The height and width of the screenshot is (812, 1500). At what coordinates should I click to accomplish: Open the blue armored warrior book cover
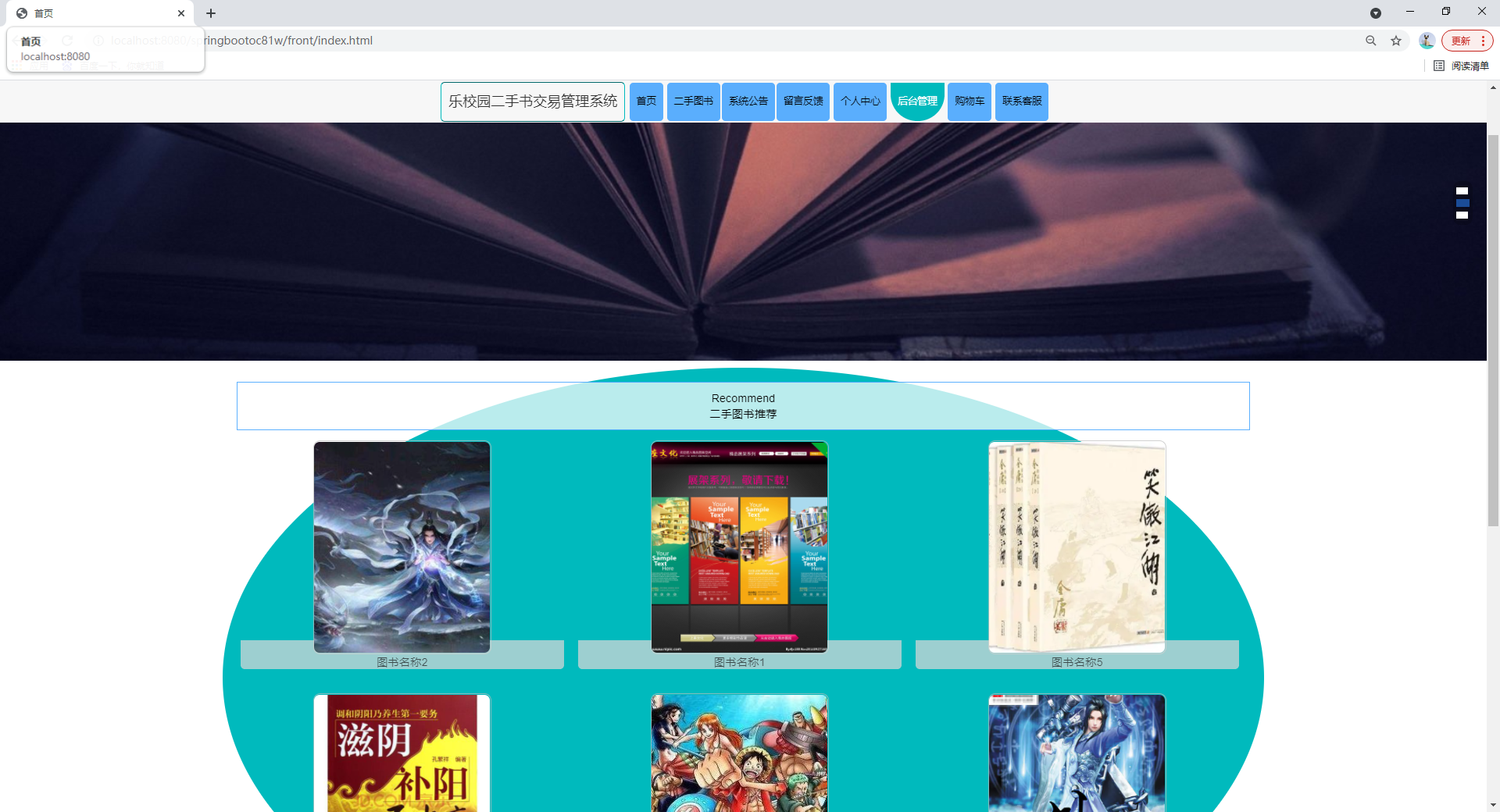[x=1077, y=753]
